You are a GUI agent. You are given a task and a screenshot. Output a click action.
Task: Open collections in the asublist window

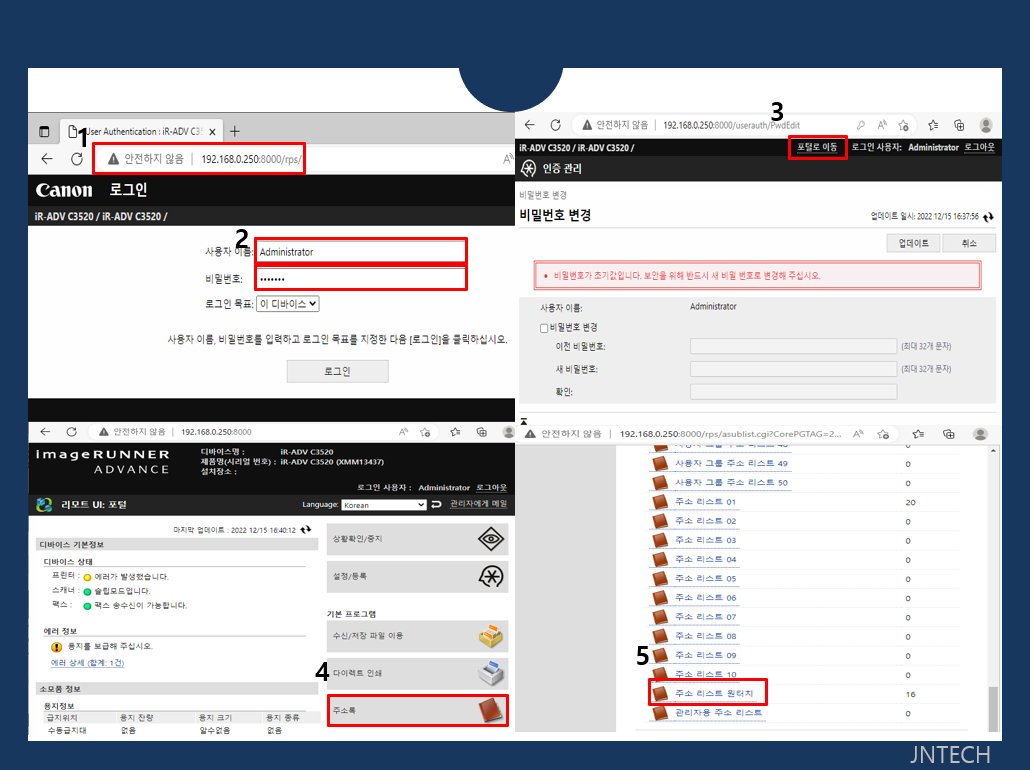coord(949,434)
